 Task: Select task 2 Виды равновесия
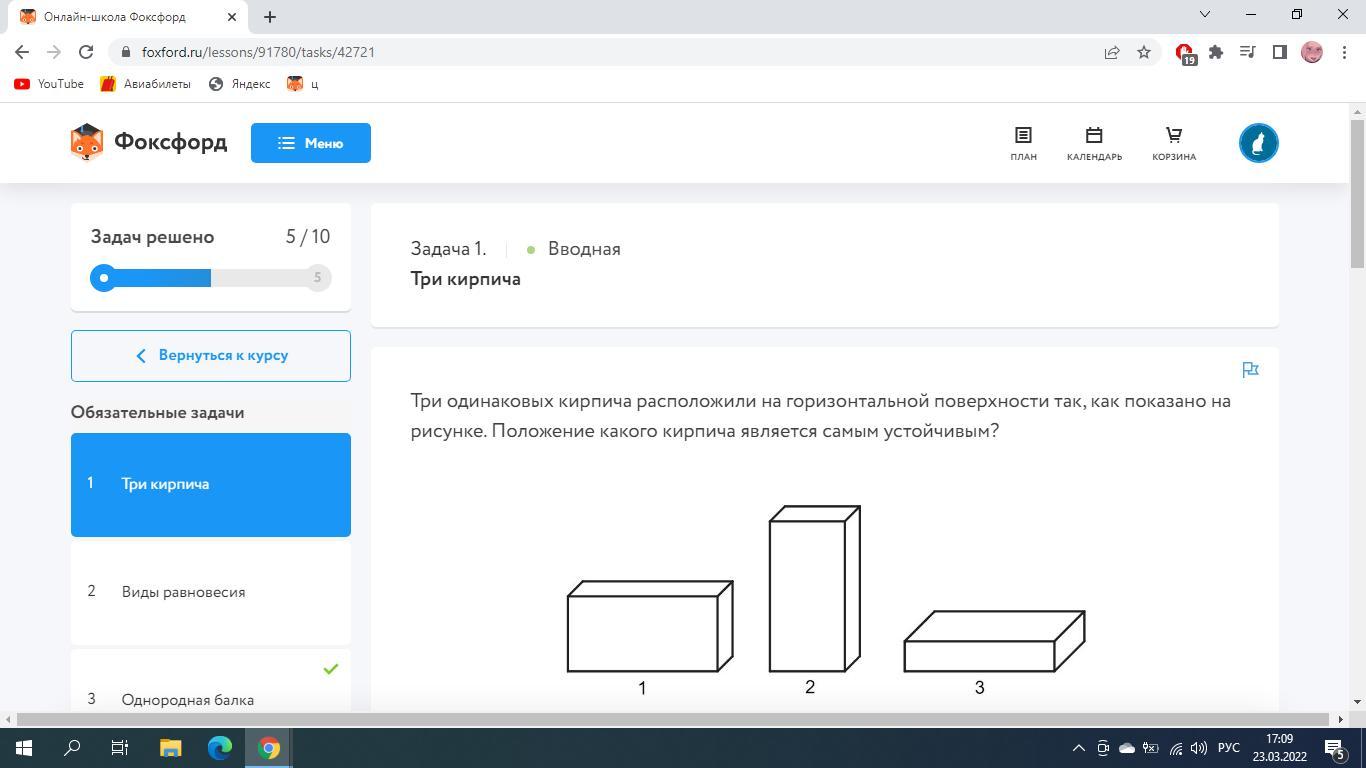point(210,592)
